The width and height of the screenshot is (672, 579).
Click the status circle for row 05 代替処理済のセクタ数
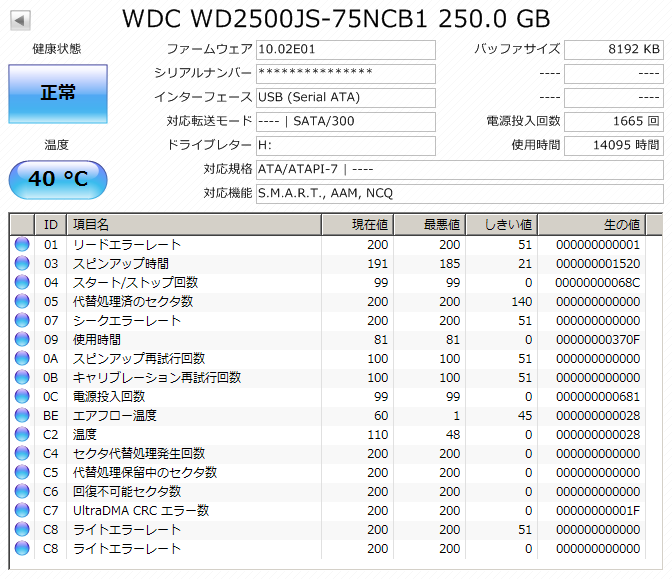click(x=22, y=301)
